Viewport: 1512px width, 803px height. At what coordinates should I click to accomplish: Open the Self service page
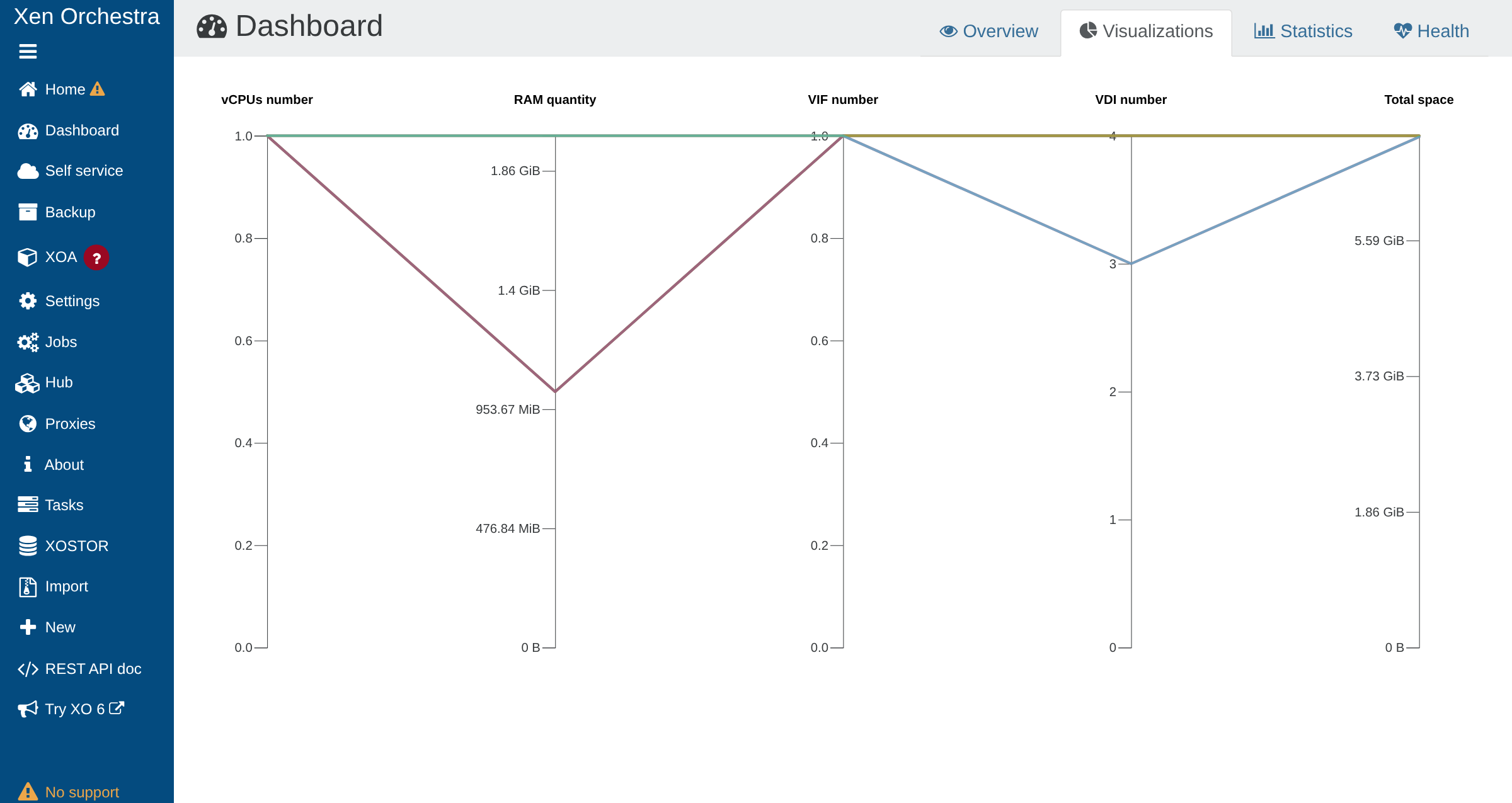tap(84, 171)
